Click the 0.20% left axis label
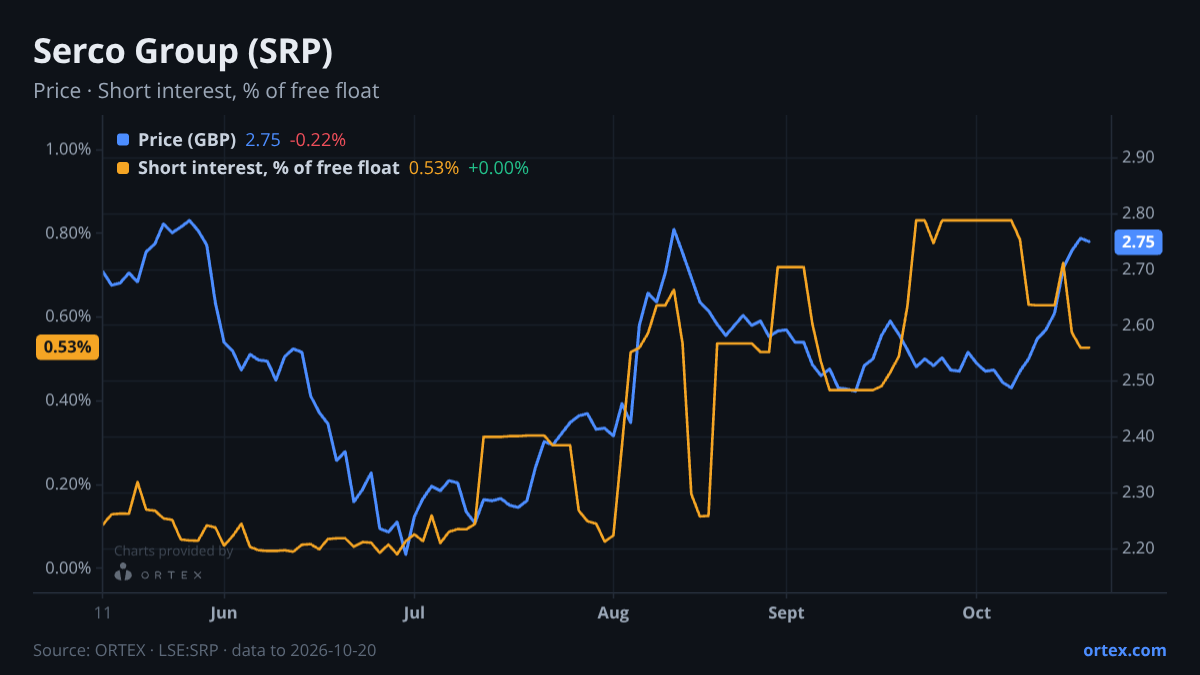1200x675 pixels. click(x=69, y=485)
